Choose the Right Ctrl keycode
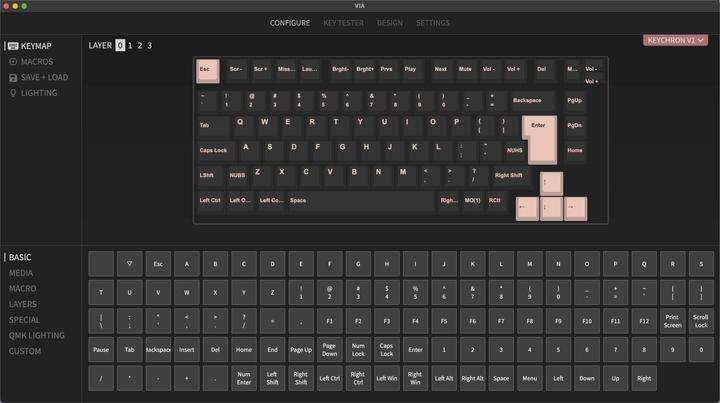This screenshot has height=403, width=720. point(358,379)
